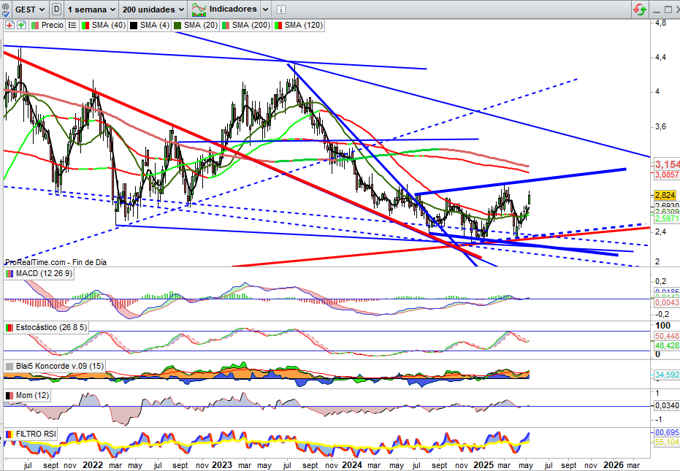Click the 2022 label on time axis
Image resolution: width=680 pixels, height=471 pixels.
coord(92,464)
